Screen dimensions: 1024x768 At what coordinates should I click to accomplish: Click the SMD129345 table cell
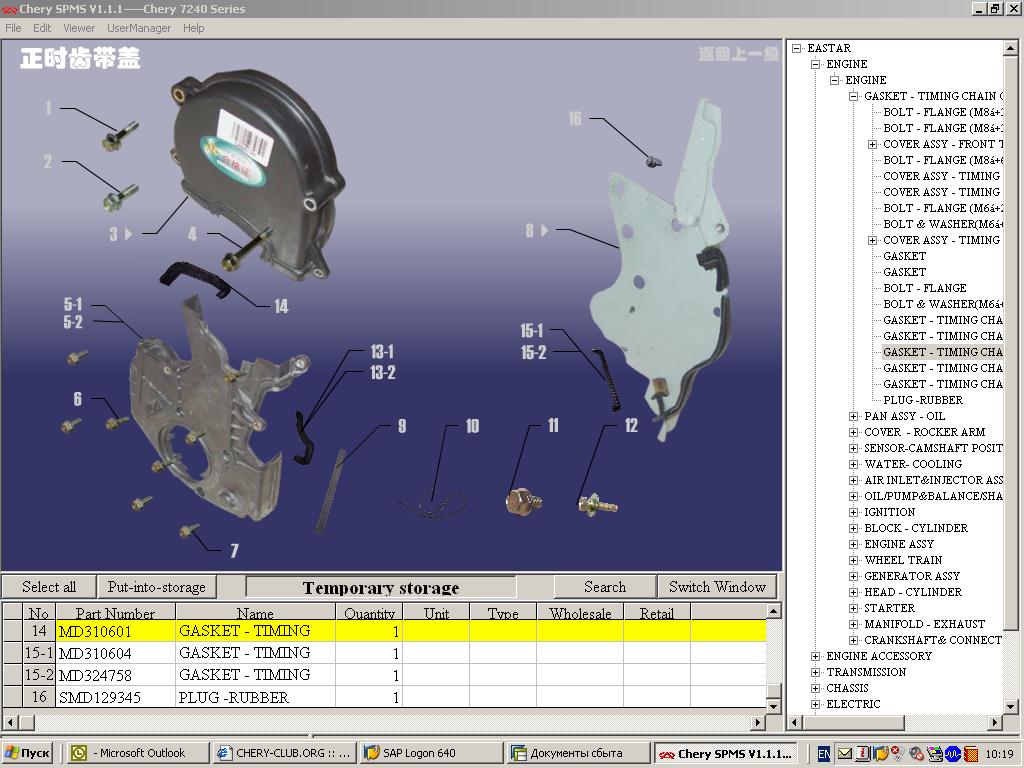116,697
